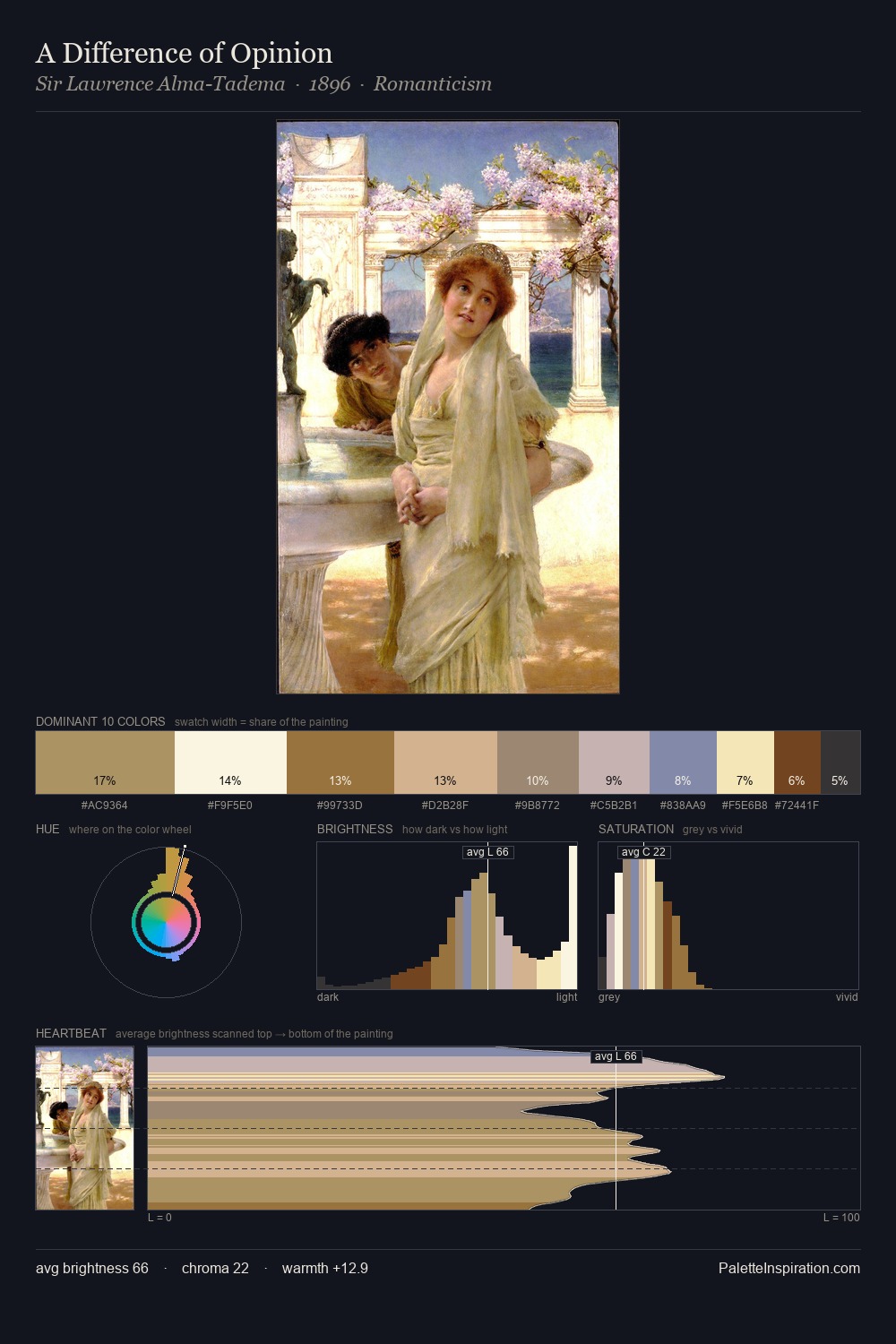
Task: Click hex code #AC9364 text
Action: point(105,806)
